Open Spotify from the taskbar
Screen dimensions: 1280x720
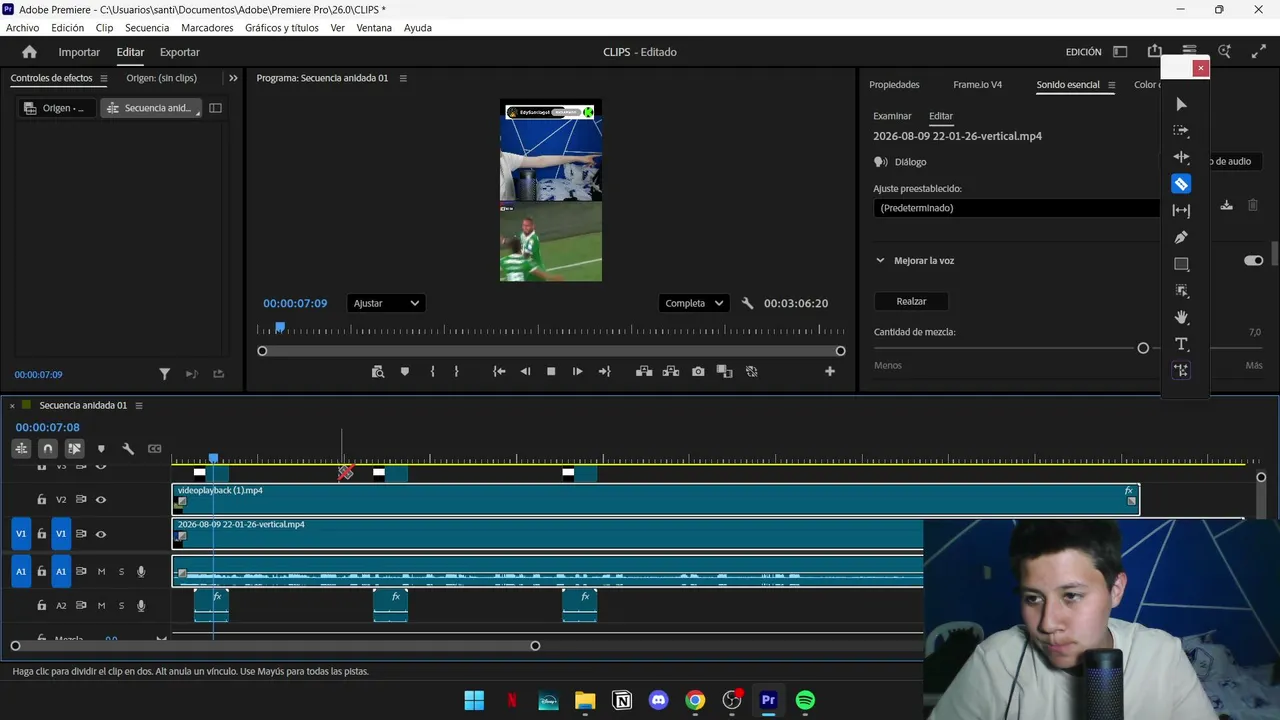[x=805, y=700]
